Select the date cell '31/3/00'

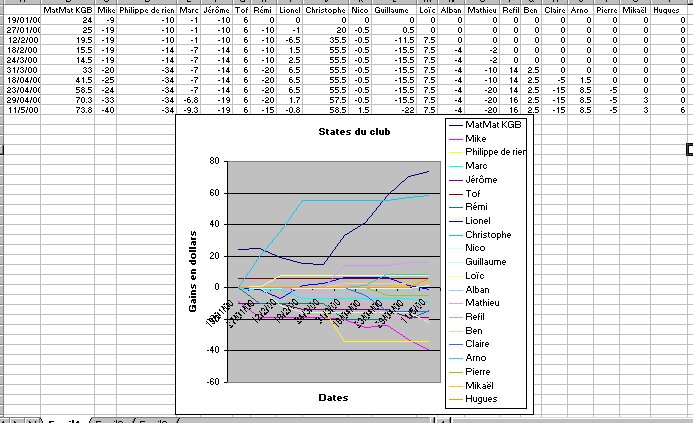coord(23,70)
